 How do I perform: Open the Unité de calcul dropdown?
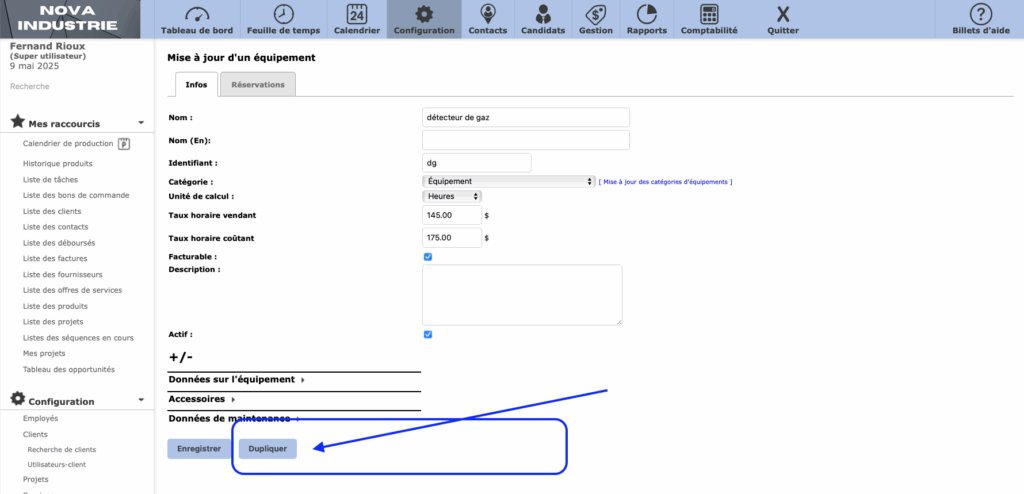pyautogui.click(x=452, y=196)
